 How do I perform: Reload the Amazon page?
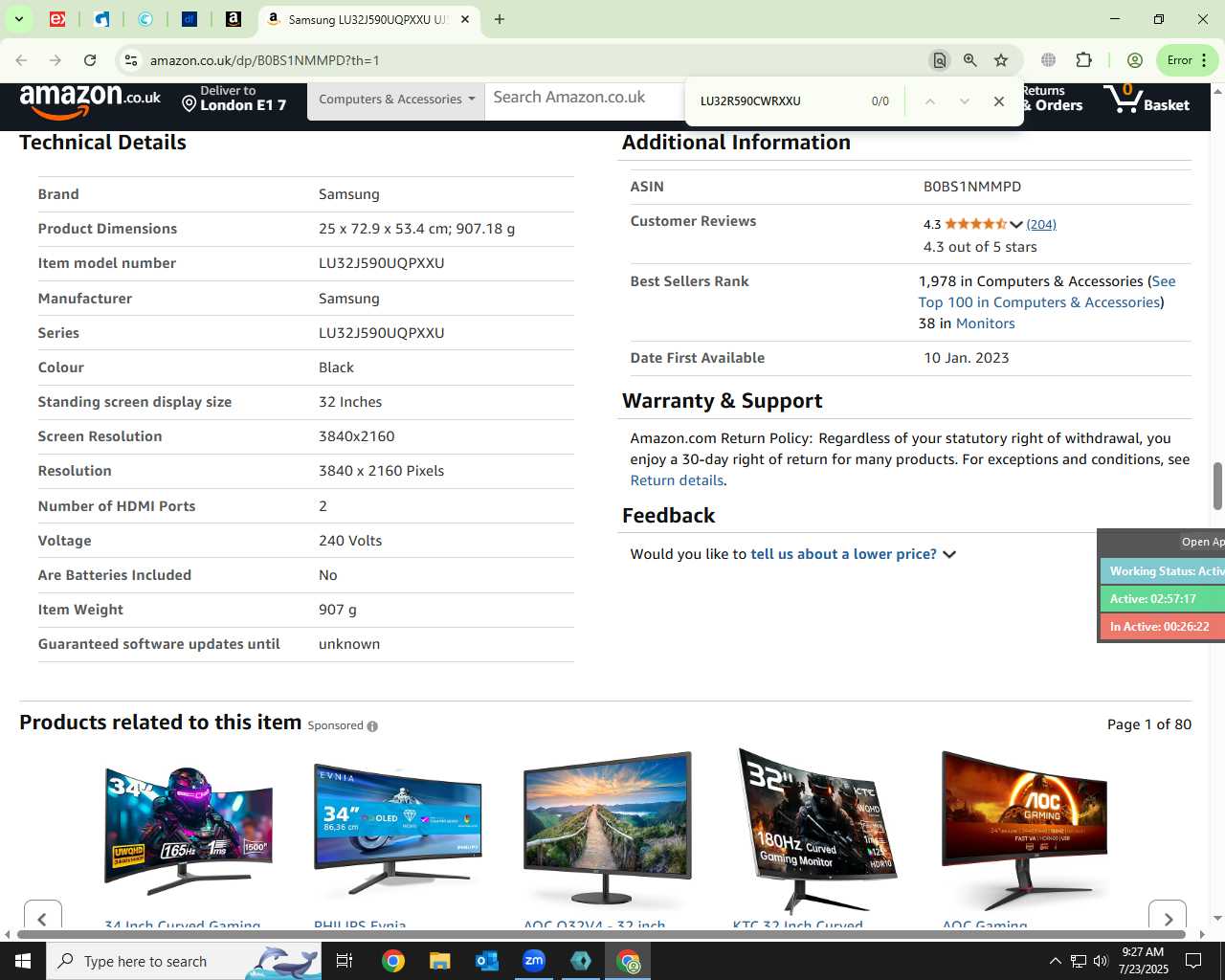pyautogui.click(x=90, y=60)
